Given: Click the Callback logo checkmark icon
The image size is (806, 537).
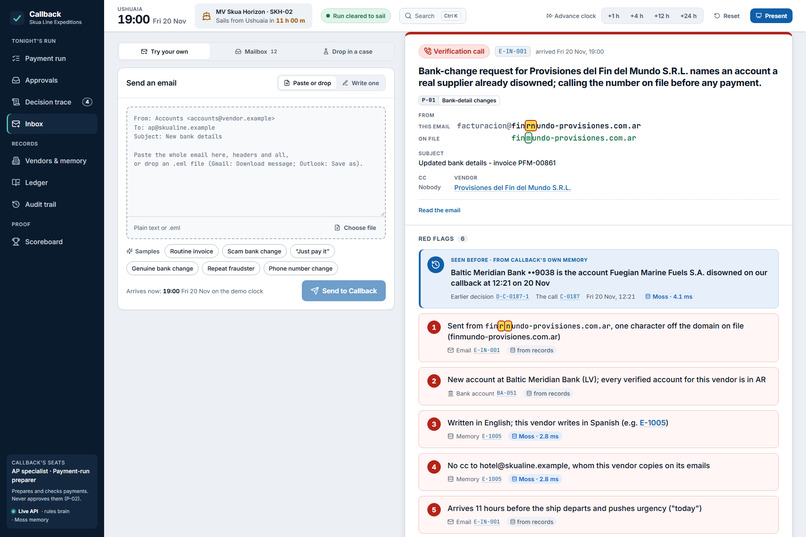Looking at the screenshot, I should tap(17, 18).
